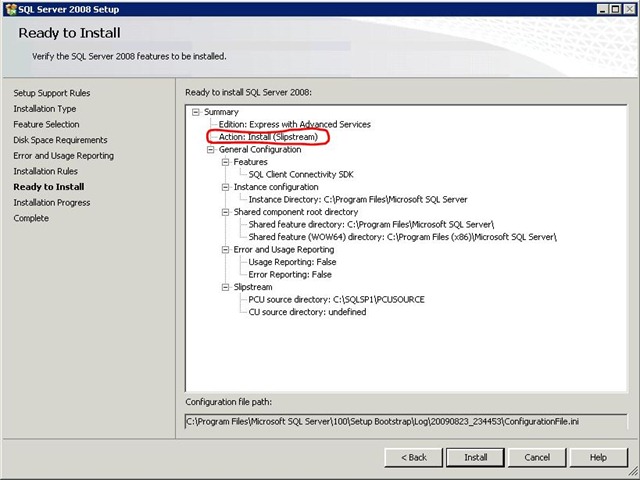Select Error and Usage Reporting step in sidebar

tap(64, 156)
